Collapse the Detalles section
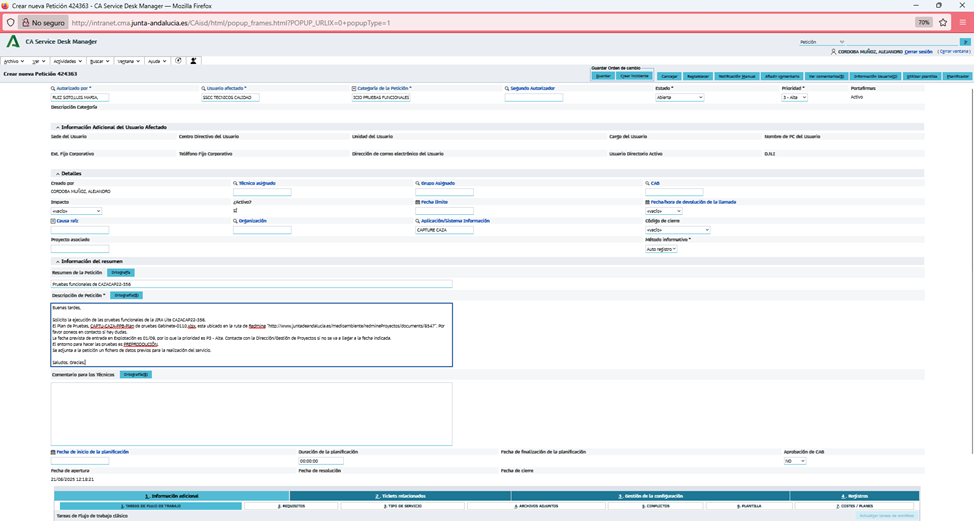Screen dimensions: 974x521 click(x=57, y=173)
